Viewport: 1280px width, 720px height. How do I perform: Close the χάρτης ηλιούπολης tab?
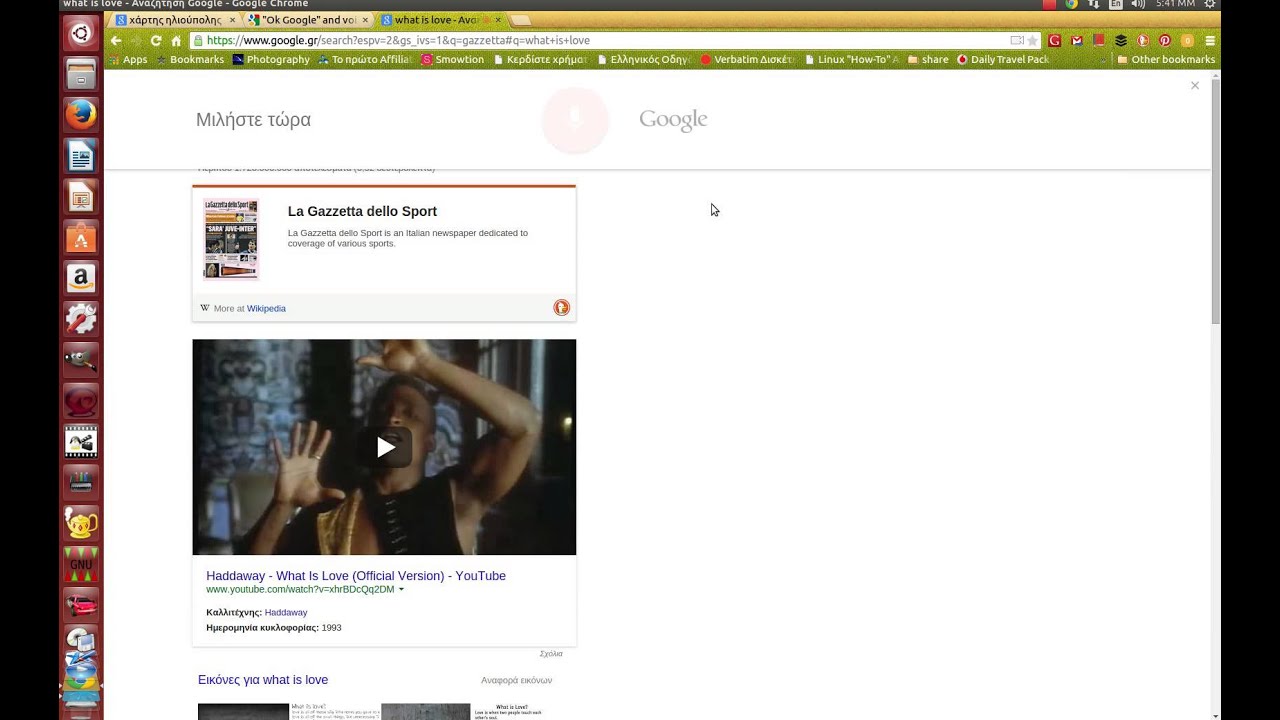233,20
